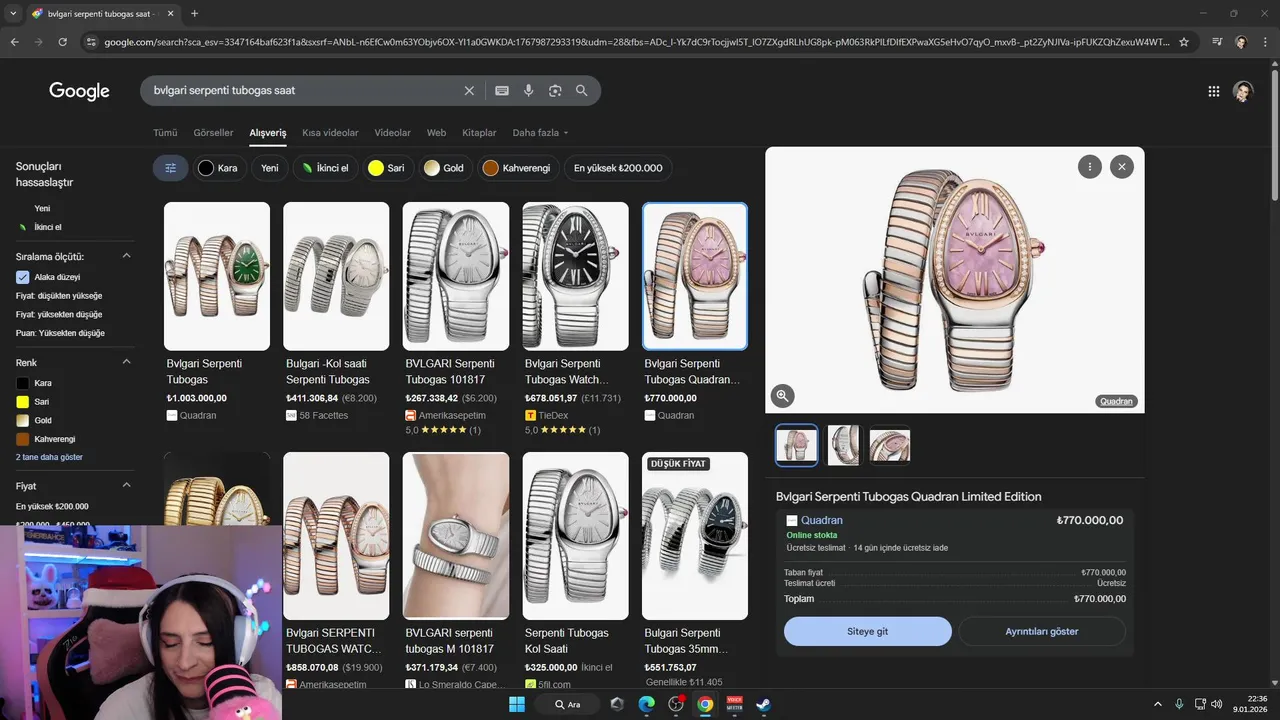Expand the Daha fazla menu
Screen dimensions: 1280x720
click(540, 133)
